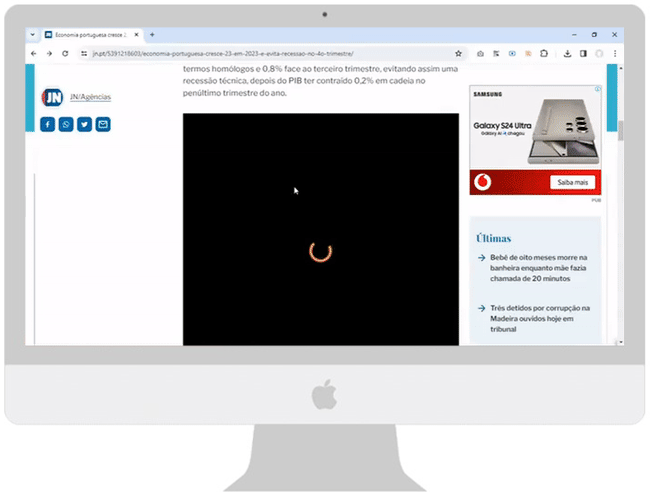Share article via WhatsApp icon
The height and width of the screenshot is (495, 650).
(66, 124)
